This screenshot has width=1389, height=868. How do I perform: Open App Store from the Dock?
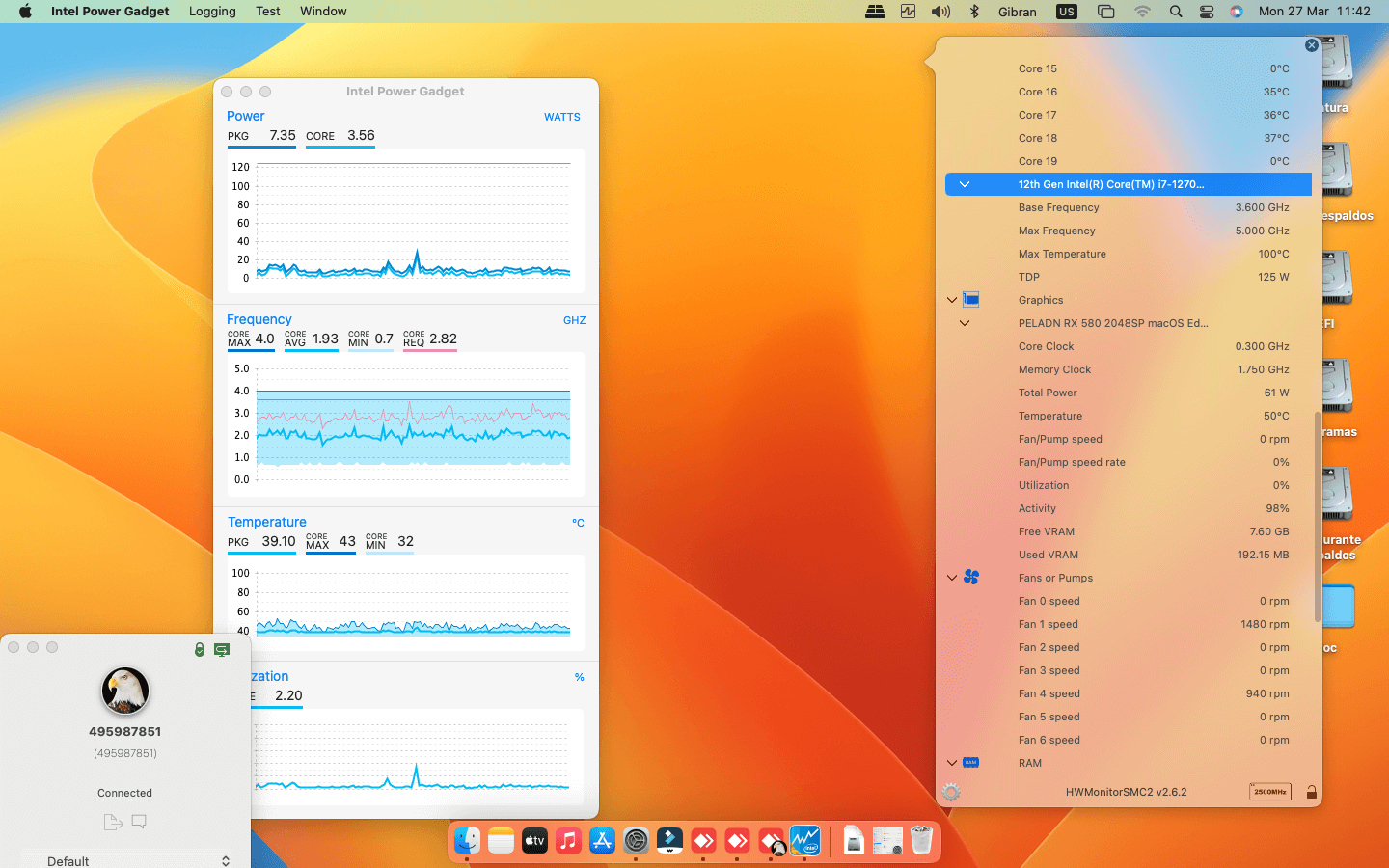[x=602, y=841]
